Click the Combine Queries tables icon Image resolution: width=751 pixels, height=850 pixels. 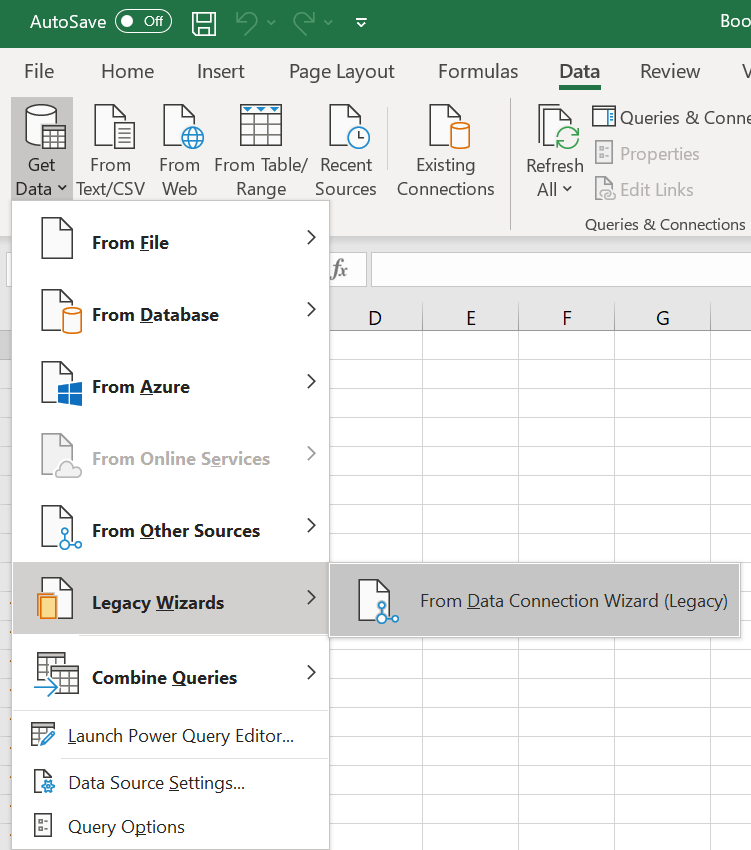56,674
